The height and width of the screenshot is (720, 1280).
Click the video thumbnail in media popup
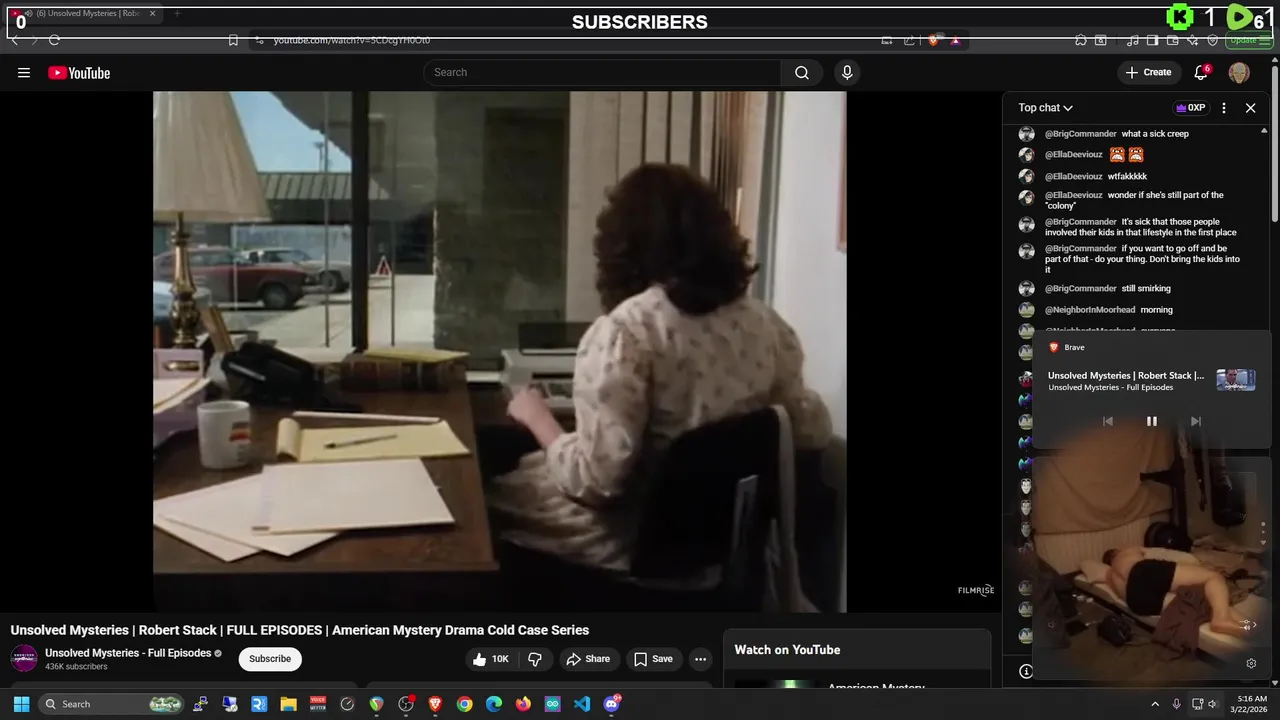pos(1236,380)
